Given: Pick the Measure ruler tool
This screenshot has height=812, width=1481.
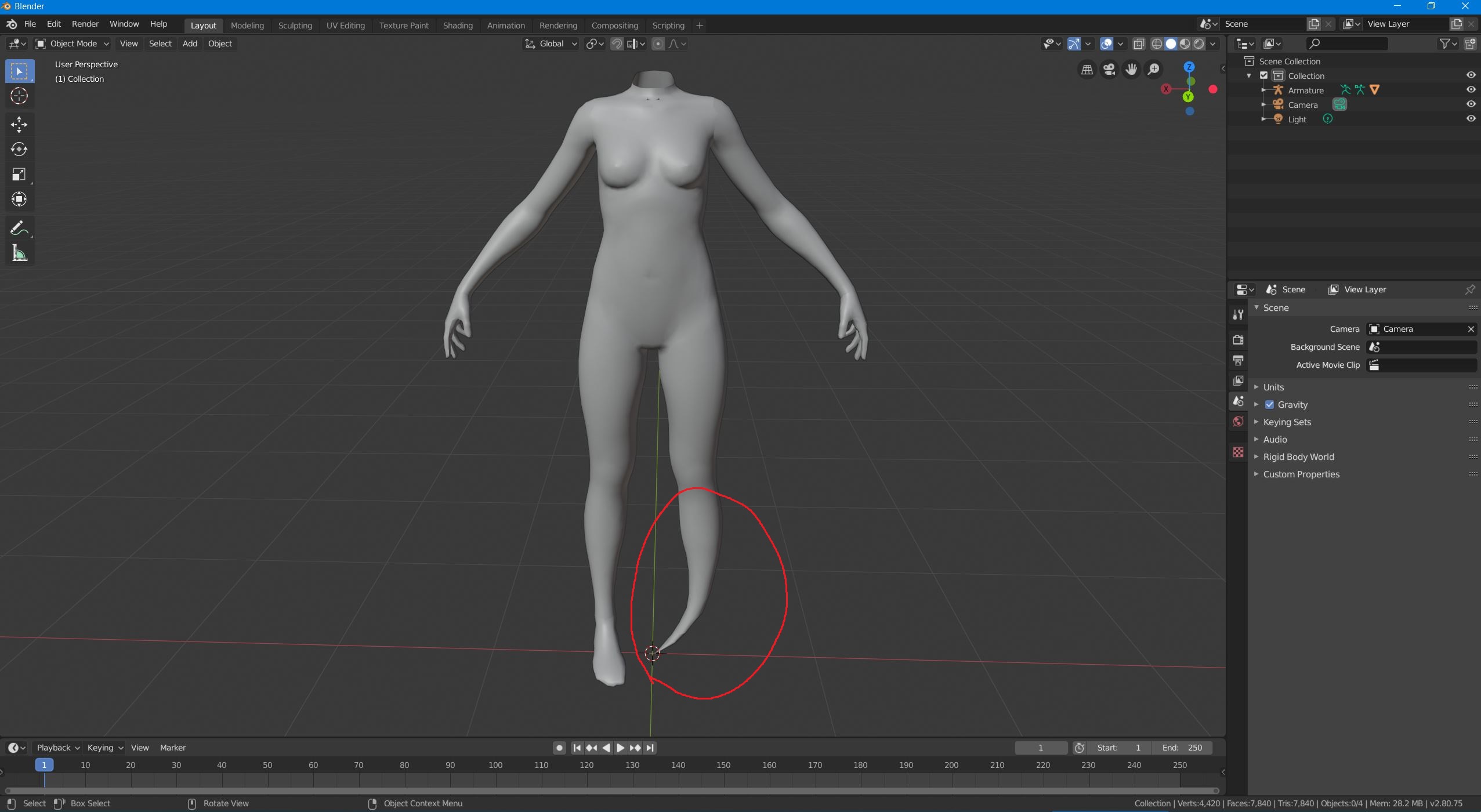Looking at the screenshot, I should coord(19,253).
